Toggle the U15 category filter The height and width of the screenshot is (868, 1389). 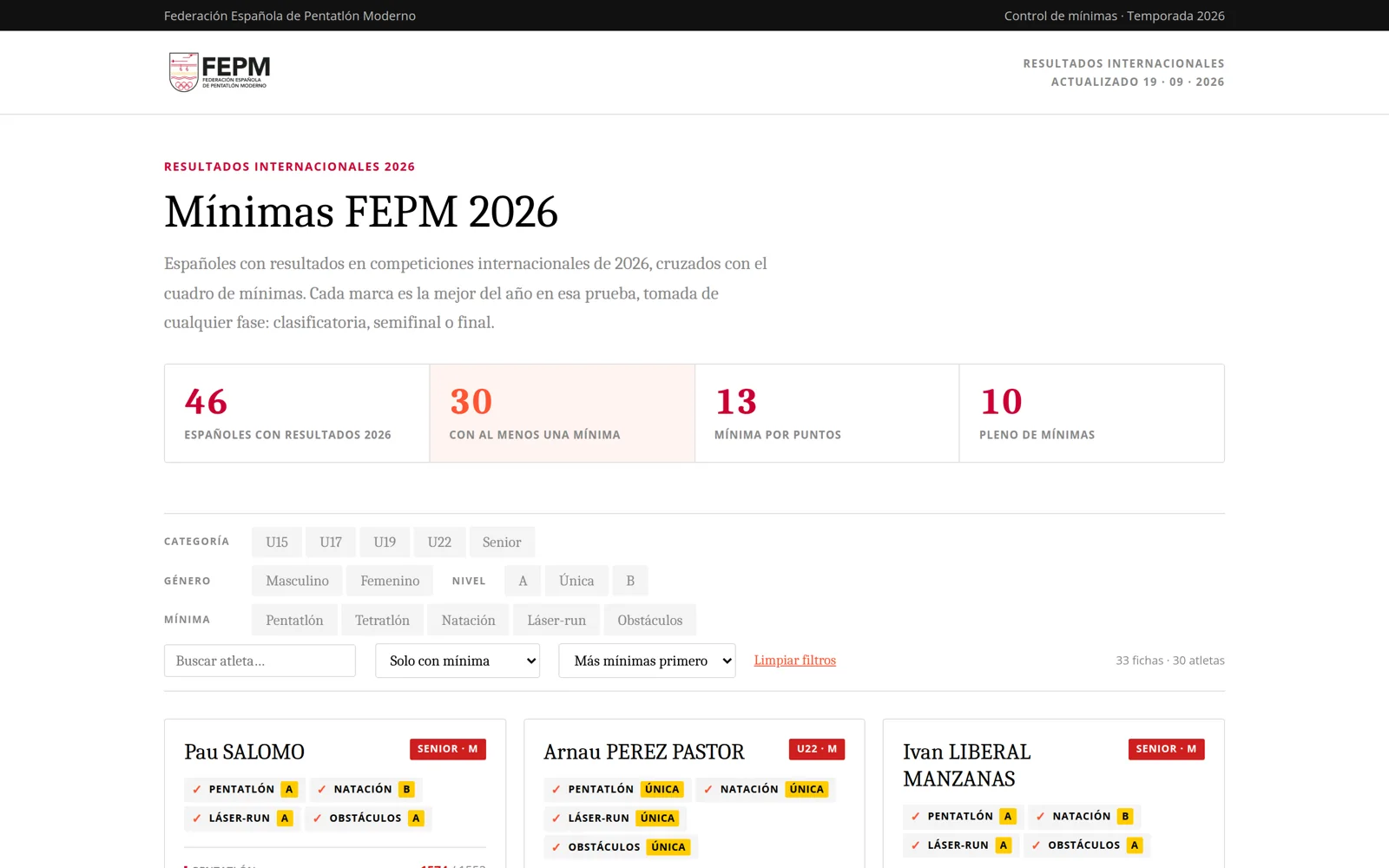pos(277,542)
